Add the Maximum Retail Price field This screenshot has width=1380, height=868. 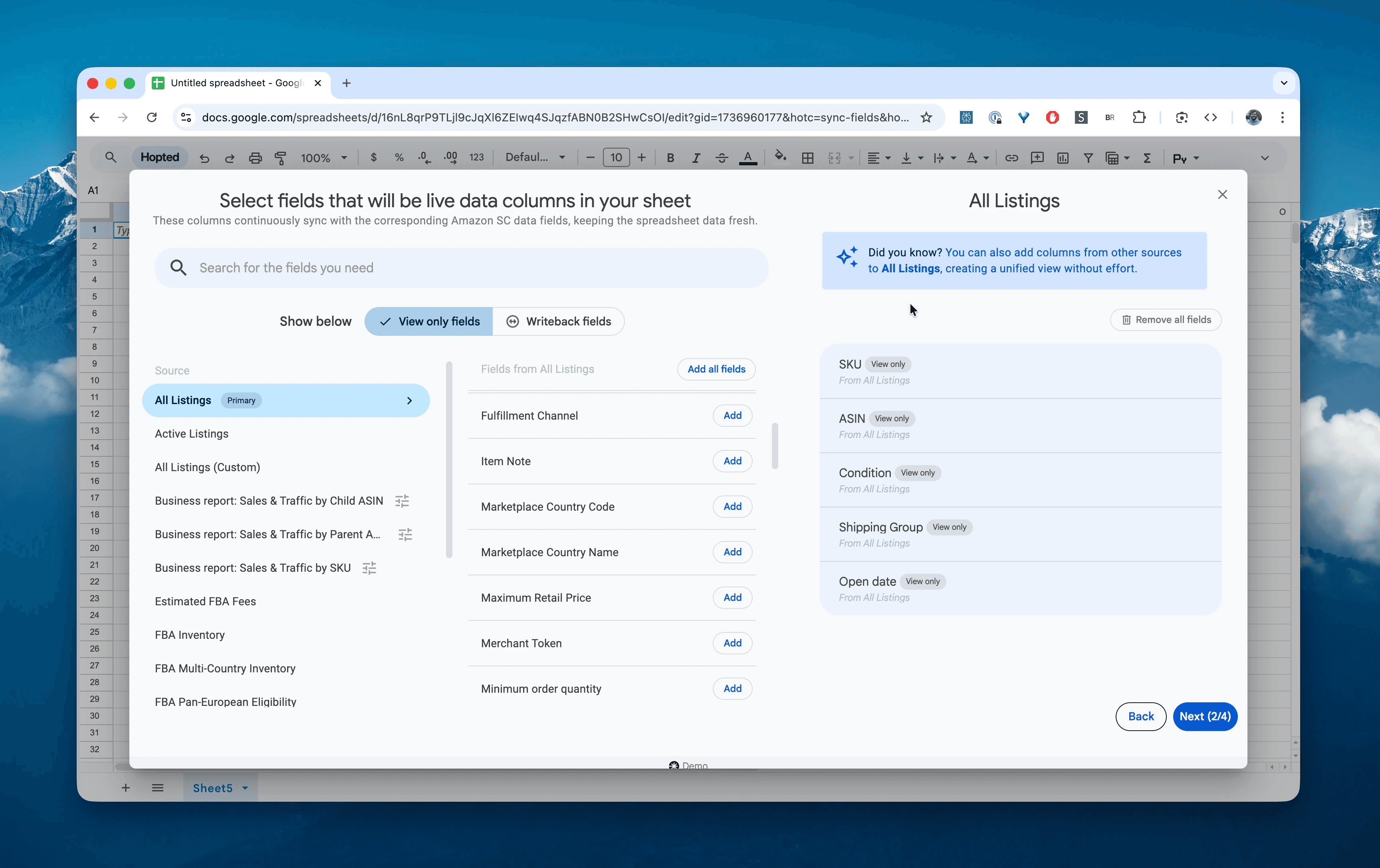(732, 598)
